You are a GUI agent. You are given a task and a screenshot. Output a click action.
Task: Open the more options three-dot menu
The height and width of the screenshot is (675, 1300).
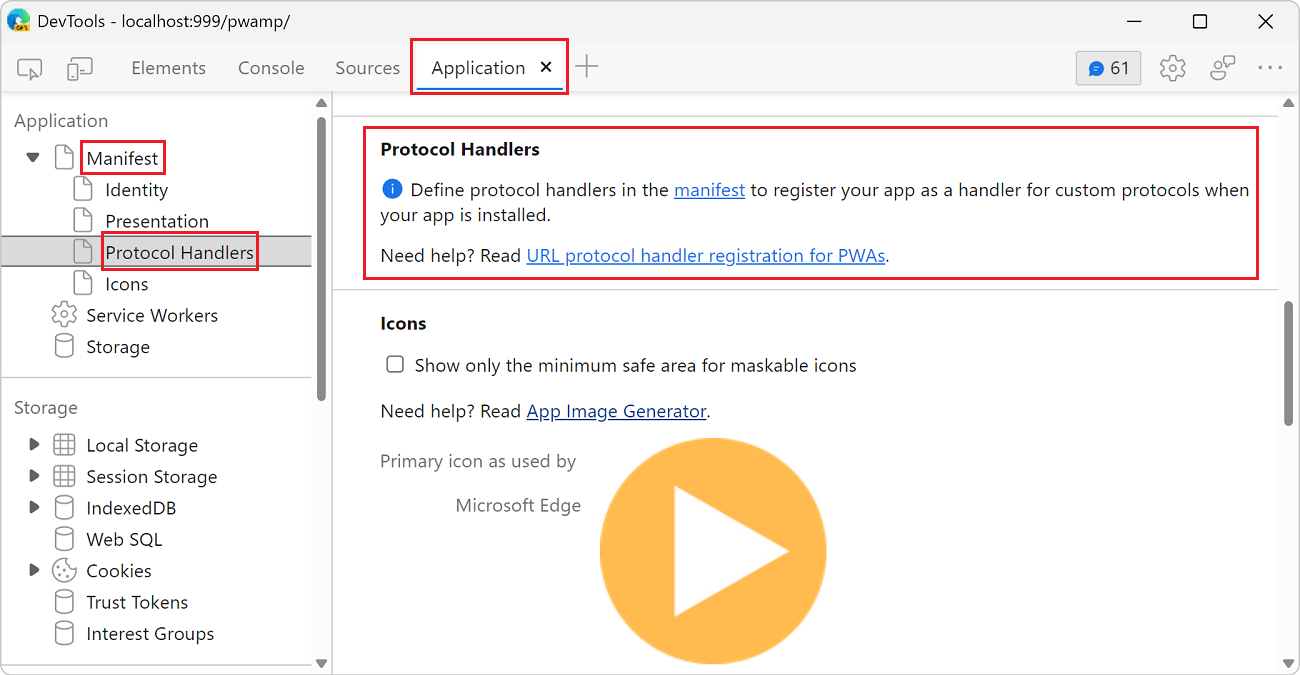[1270, 68]
